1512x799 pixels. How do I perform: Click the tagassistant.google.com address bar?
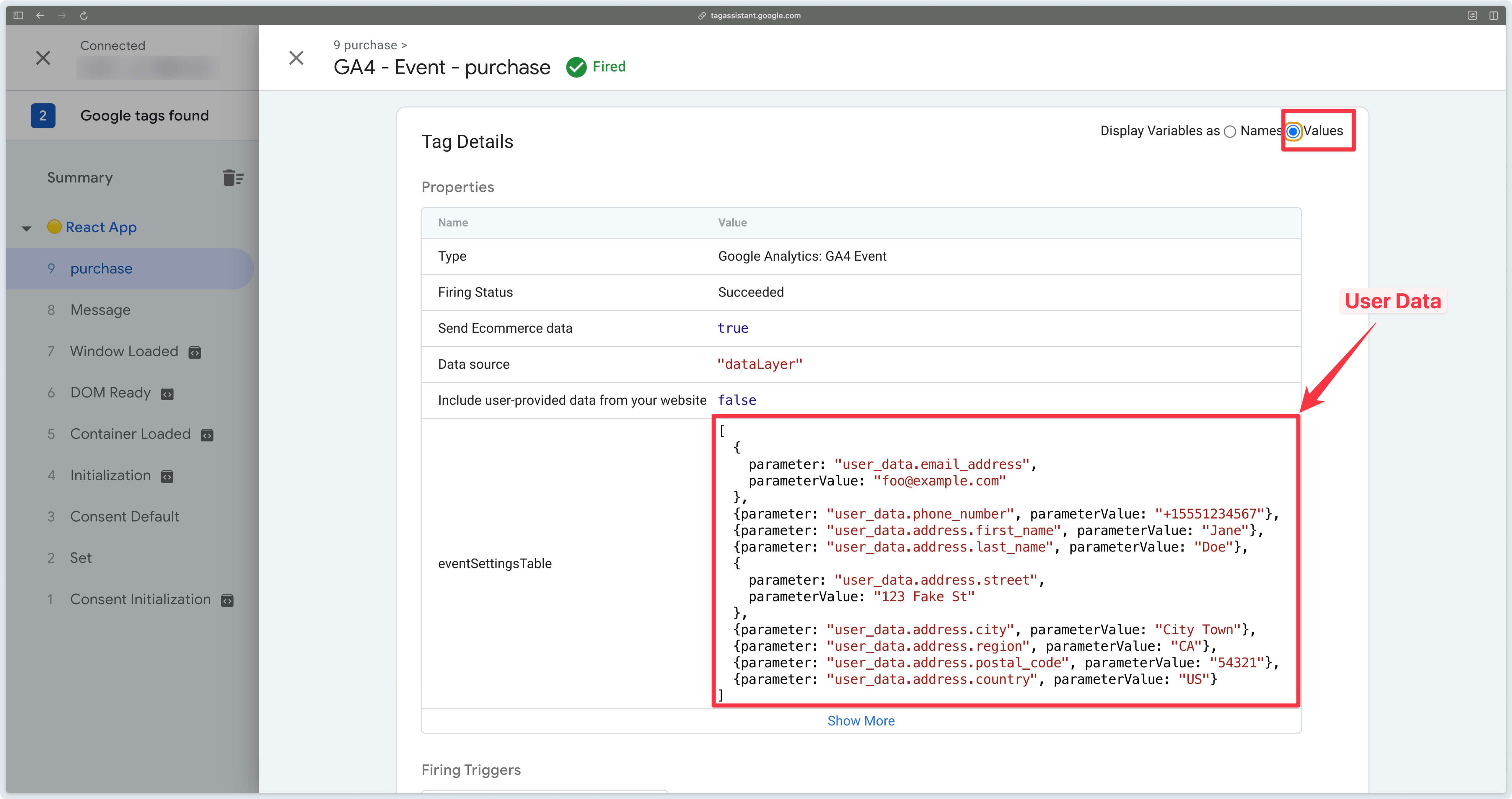click(x=750, y=15)
